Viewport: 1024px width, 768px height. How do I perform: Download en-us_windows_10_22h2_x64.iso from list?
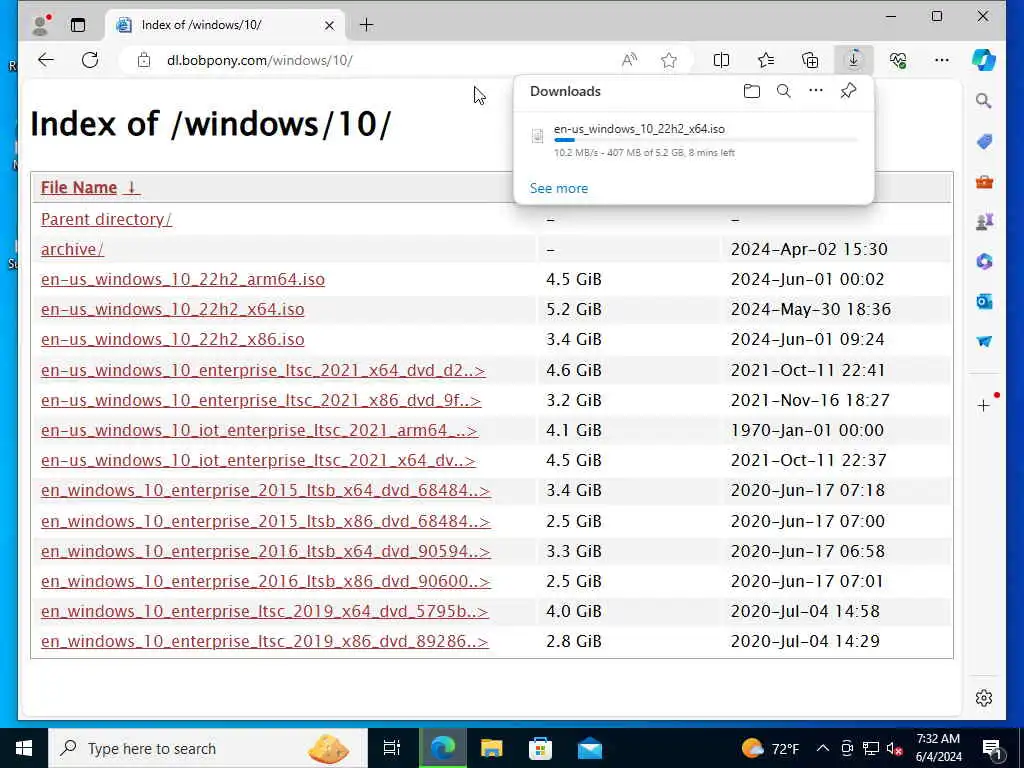point(172,309)
